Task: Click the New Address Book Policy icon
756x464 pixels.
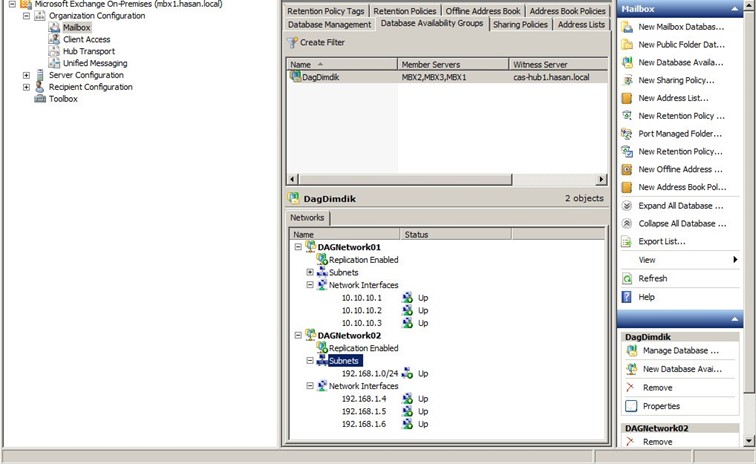Action: click(x=627, y=187)
